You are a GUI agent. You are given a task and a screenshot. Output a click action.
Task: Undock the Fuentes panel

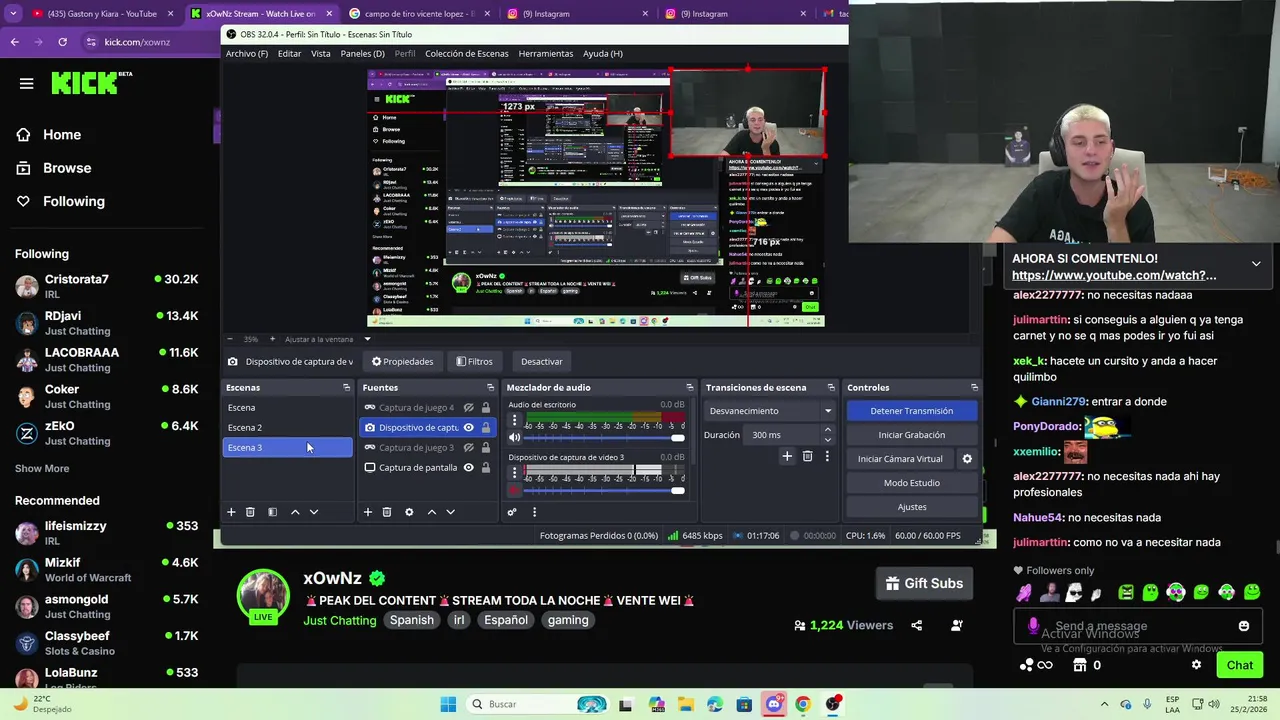490,388
